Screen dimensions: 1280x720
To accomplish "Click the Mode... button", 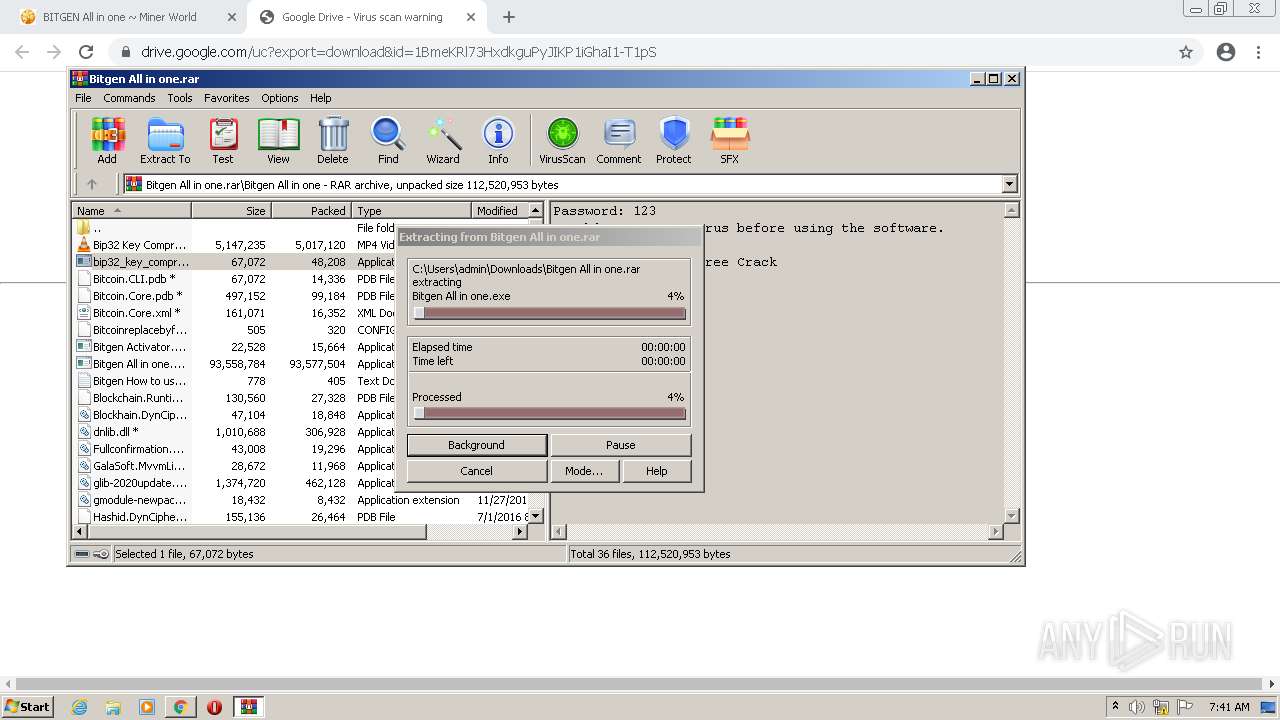I will tap(584, 471).
